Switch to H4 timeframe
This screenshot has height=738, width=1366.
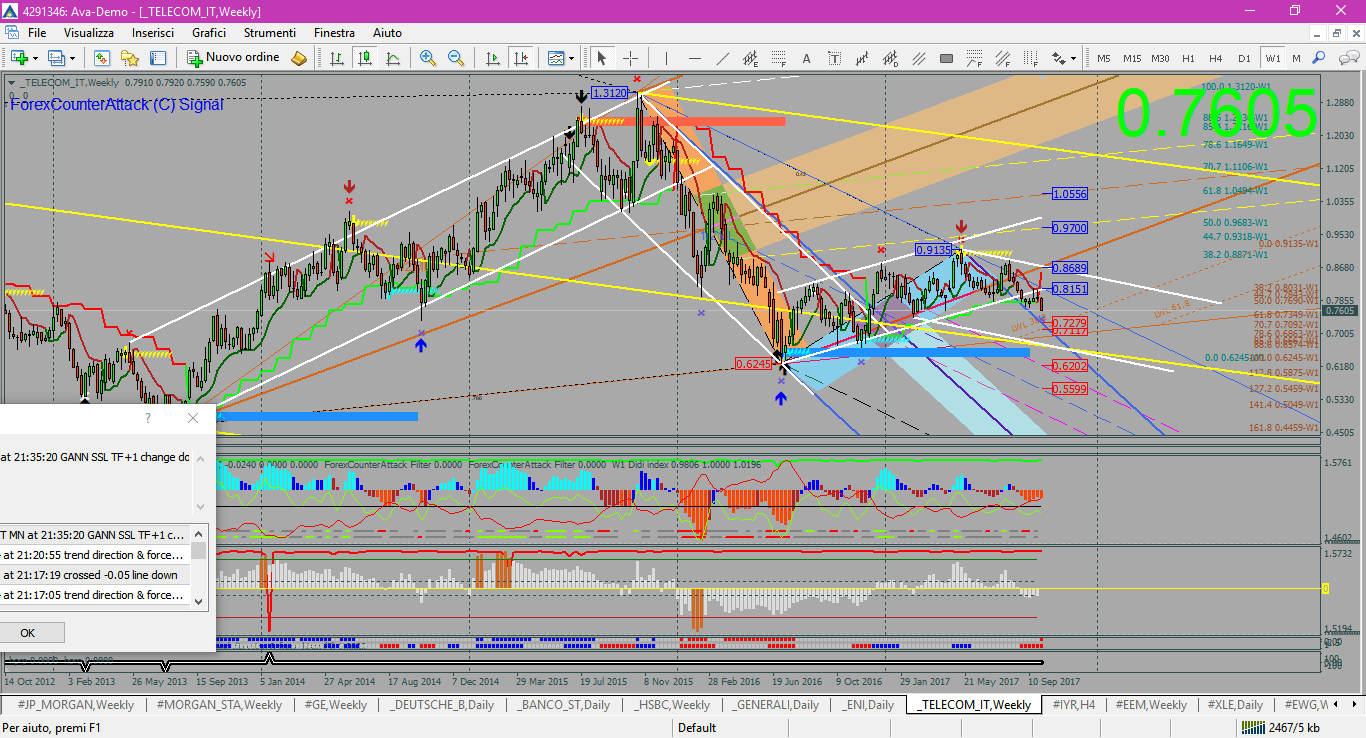(x=1216, y=58)
